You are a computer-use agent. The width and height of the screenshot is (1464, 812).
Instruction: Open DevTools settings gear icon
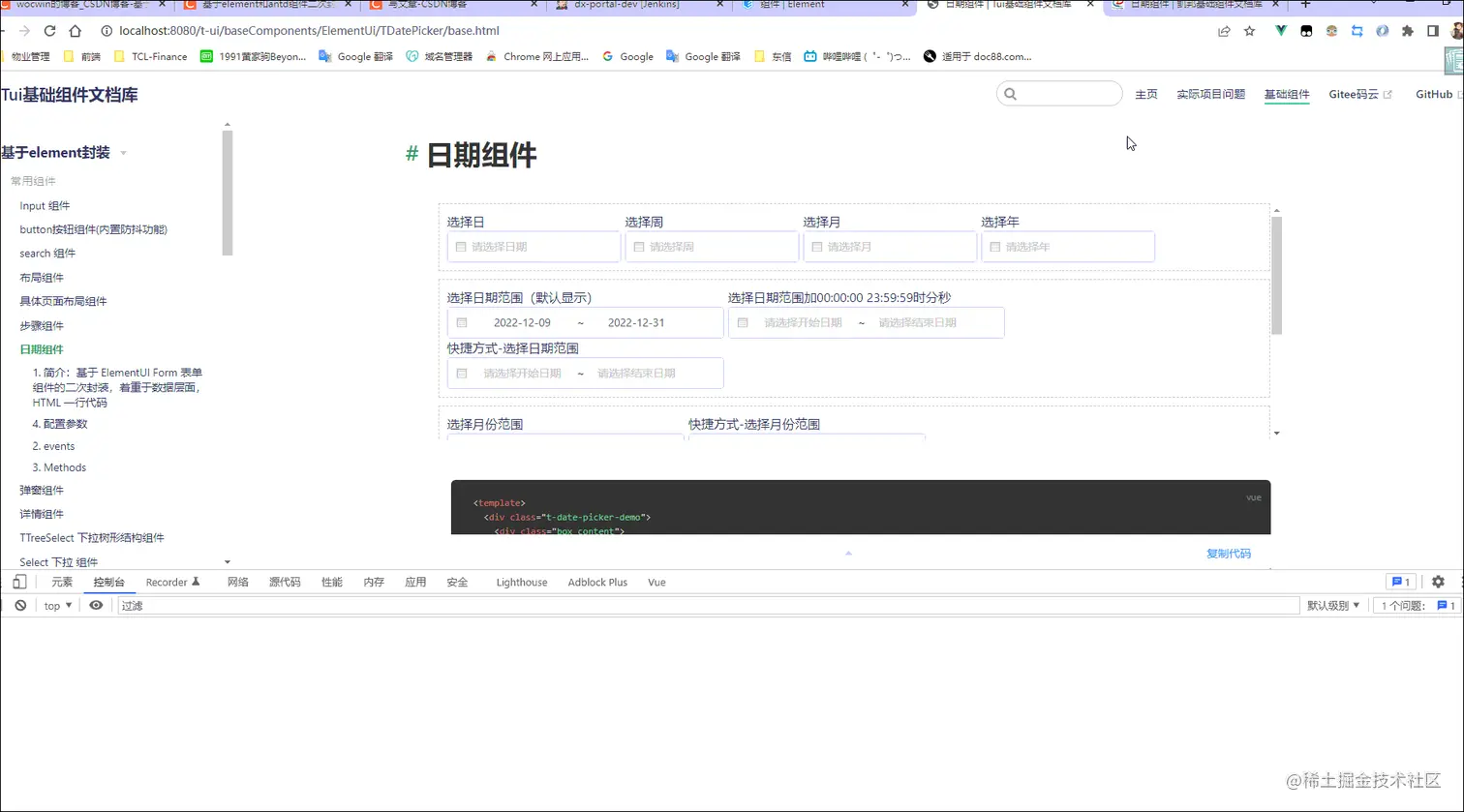(x=1439, y=582)
